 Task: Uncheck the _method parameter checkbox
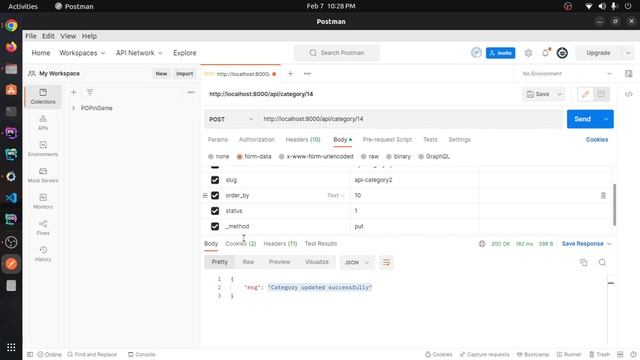pos(215,227)
